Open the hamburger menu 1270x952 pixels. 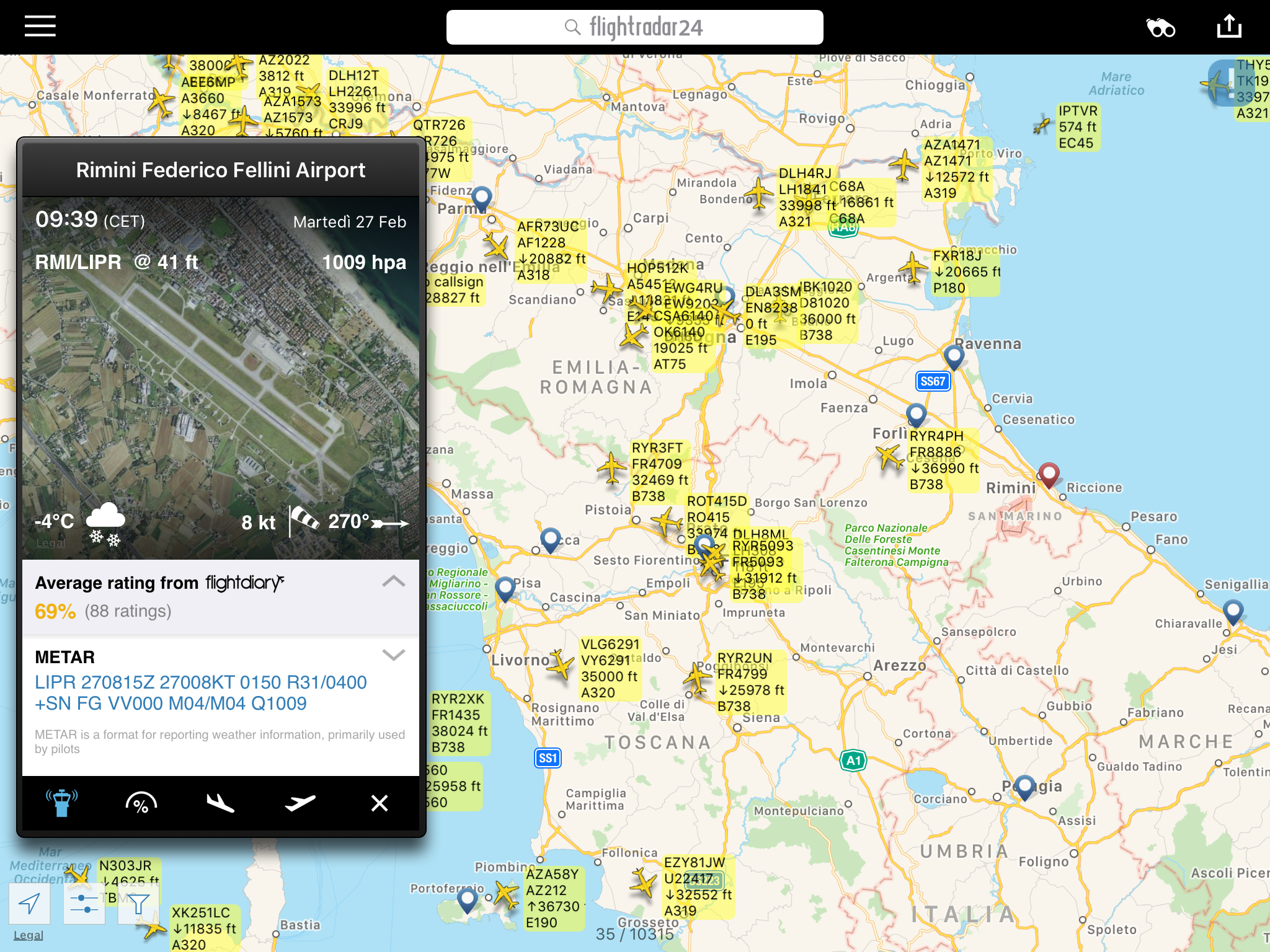click(x=40, y=27)
